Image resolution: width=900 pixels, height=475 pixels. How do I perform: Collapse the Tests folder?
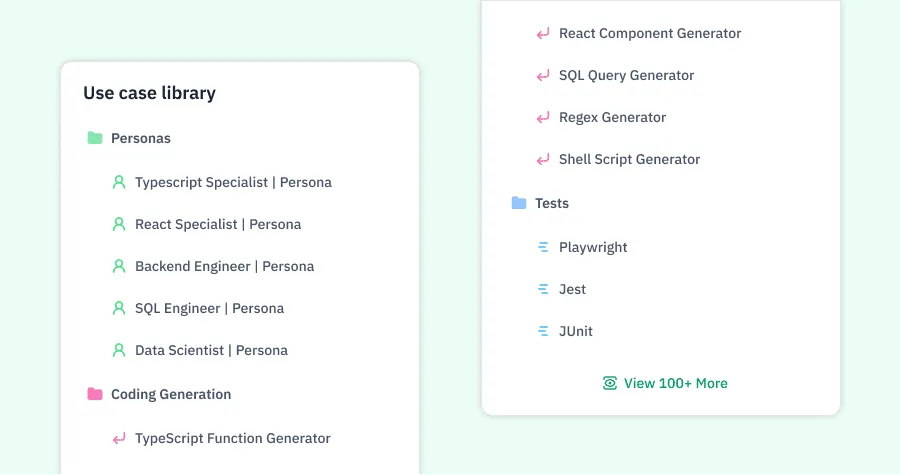pos(551,203)
